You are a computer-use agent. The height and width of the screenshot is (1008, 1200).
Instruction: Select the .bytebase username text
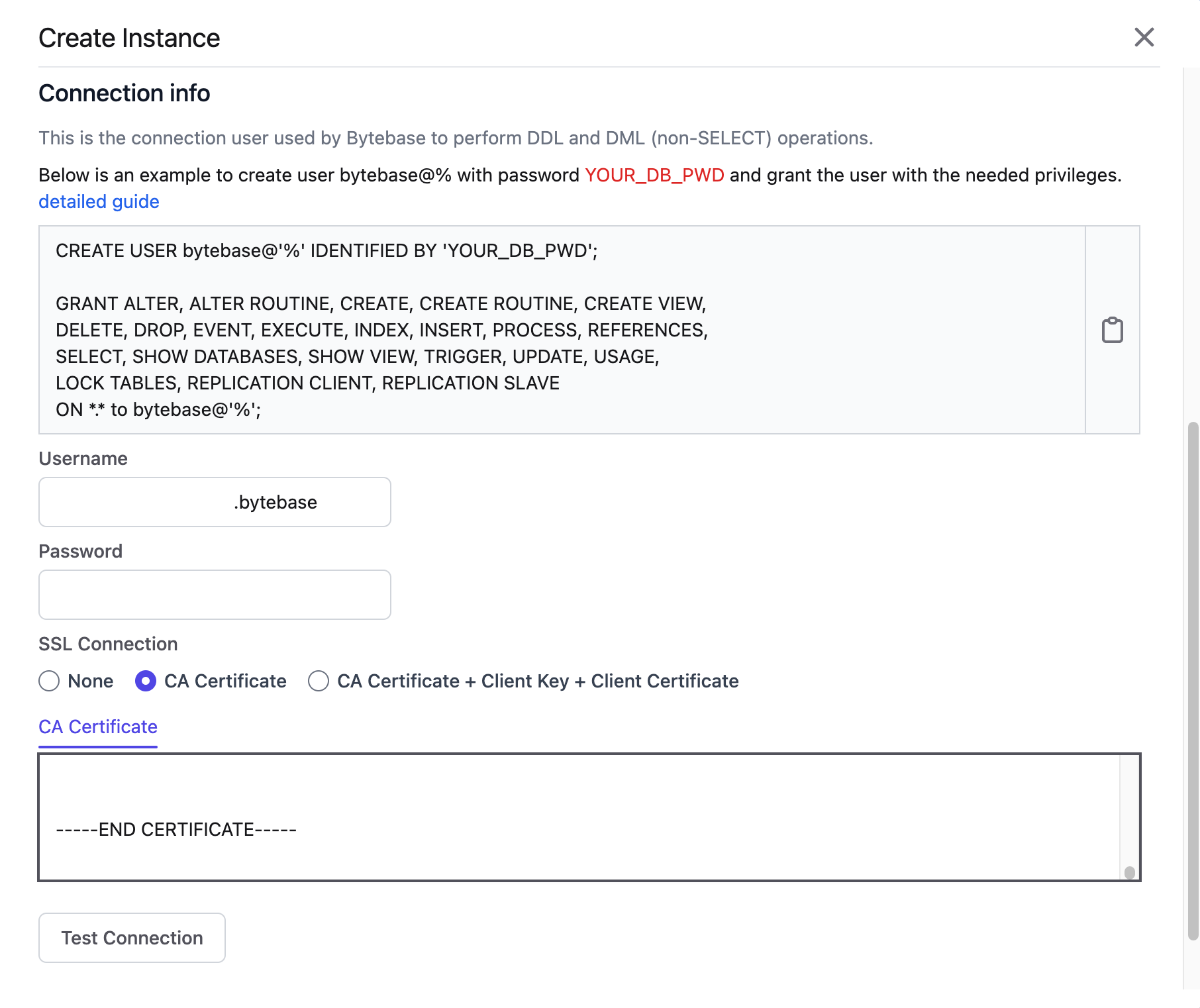[x=275, y=502]
